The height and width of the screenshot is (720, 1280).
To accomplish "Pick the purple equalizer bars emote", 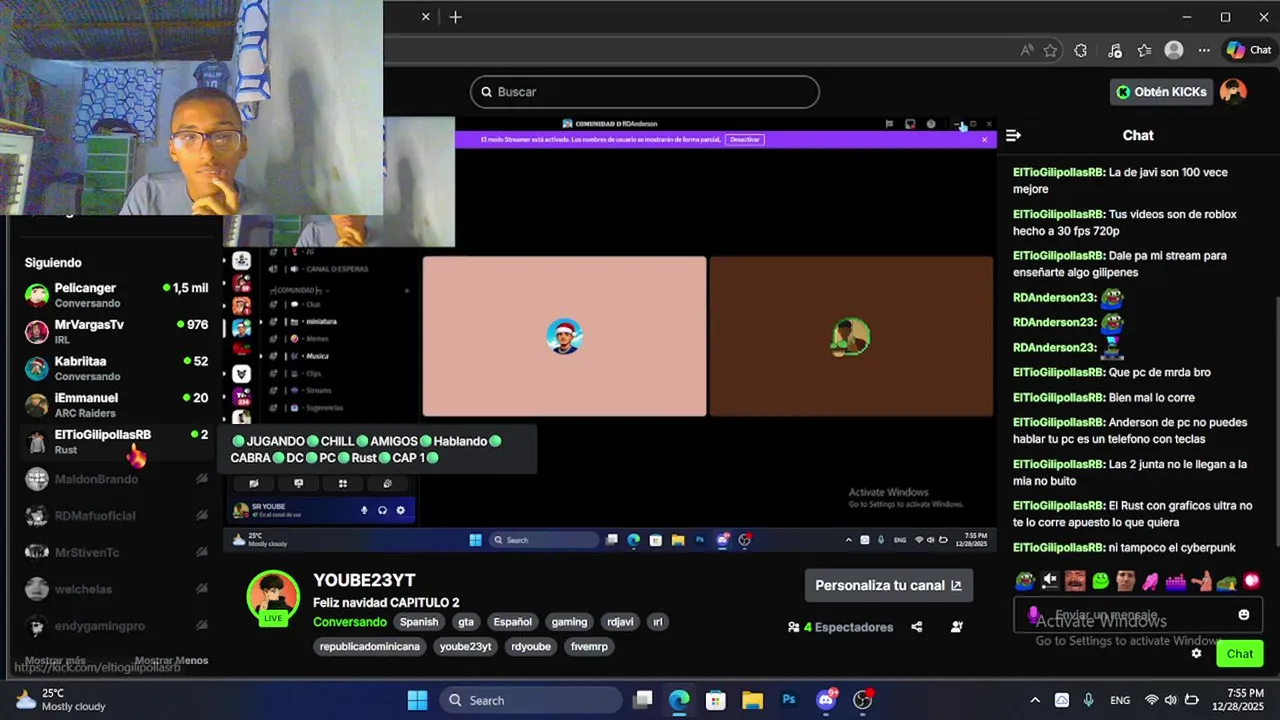I will pyautogui.click(x=1175, y=581).
